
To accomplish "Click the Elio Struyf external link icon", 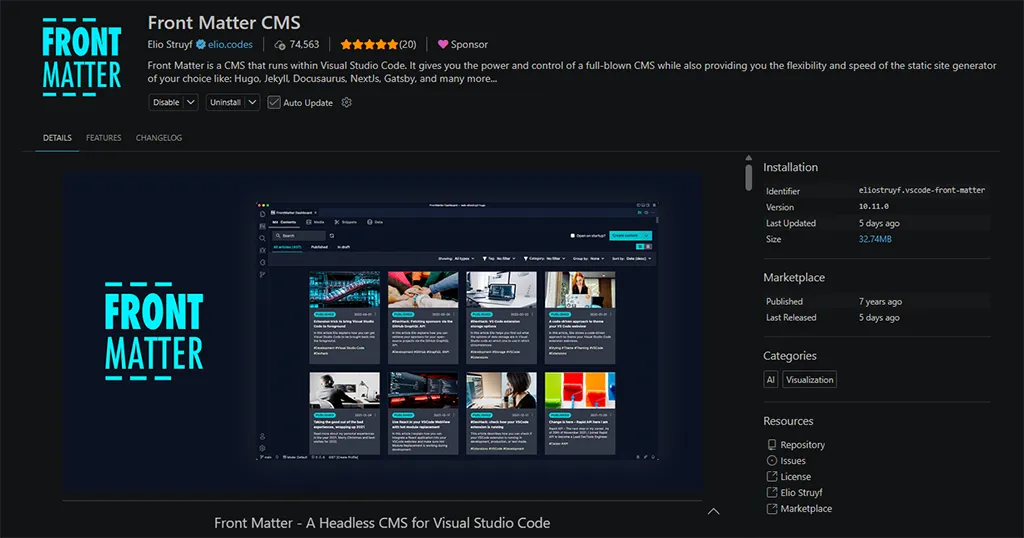I will [772, 492].
